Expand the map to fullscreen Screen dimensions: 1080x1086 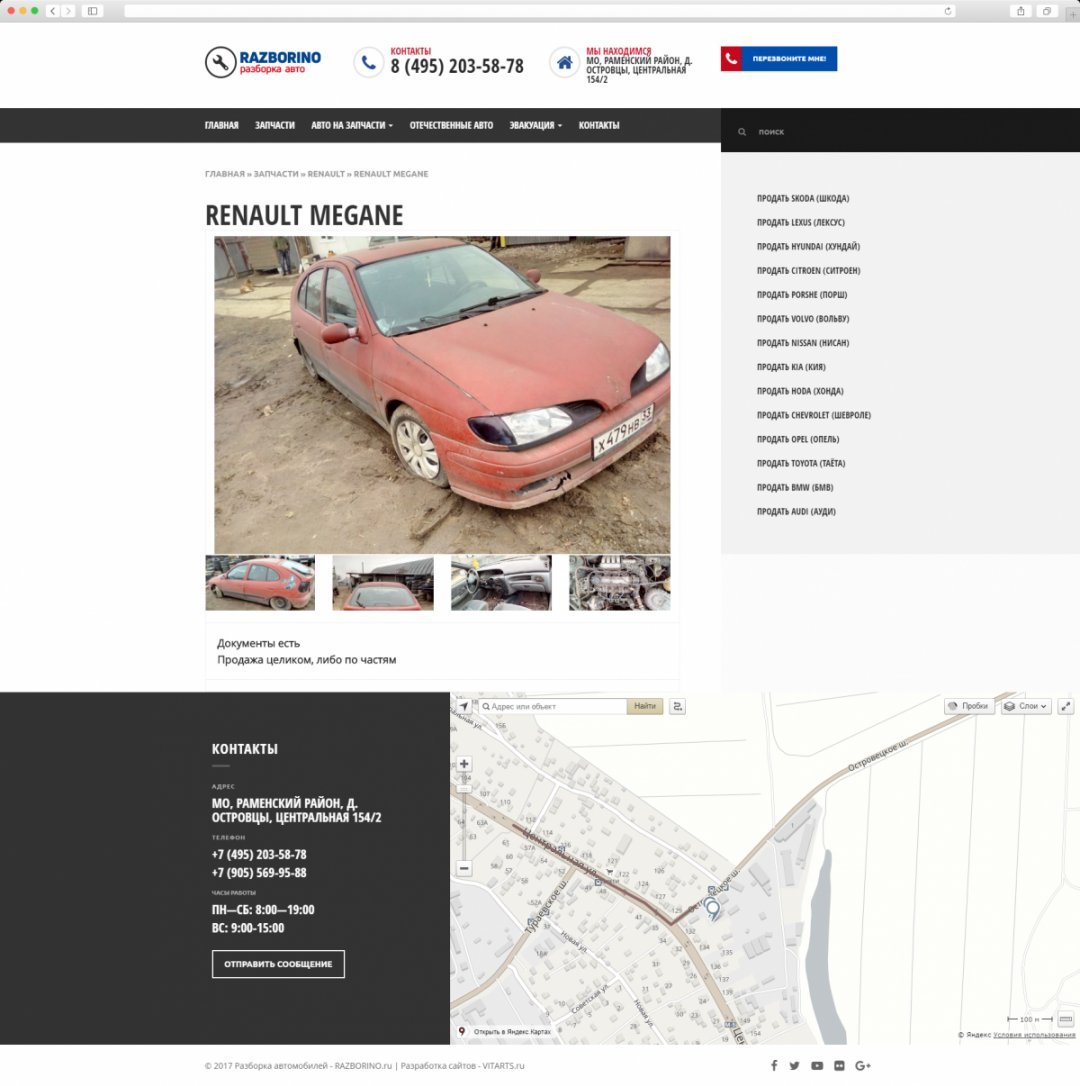click(1066, 706)
